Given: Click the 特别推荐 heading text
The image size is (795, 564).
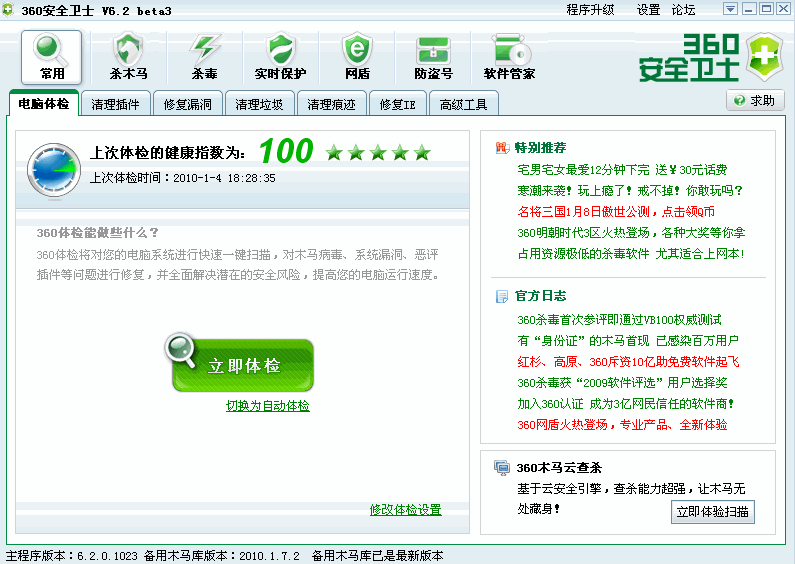Looking at the screenshot, I should [540, 148].
